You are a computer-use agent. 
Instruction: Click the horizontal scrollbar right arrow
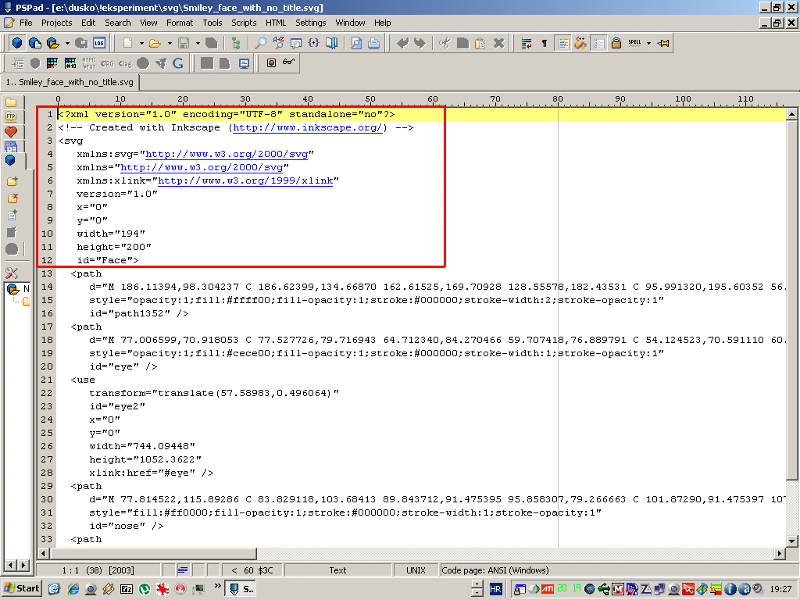click(779, 554)
